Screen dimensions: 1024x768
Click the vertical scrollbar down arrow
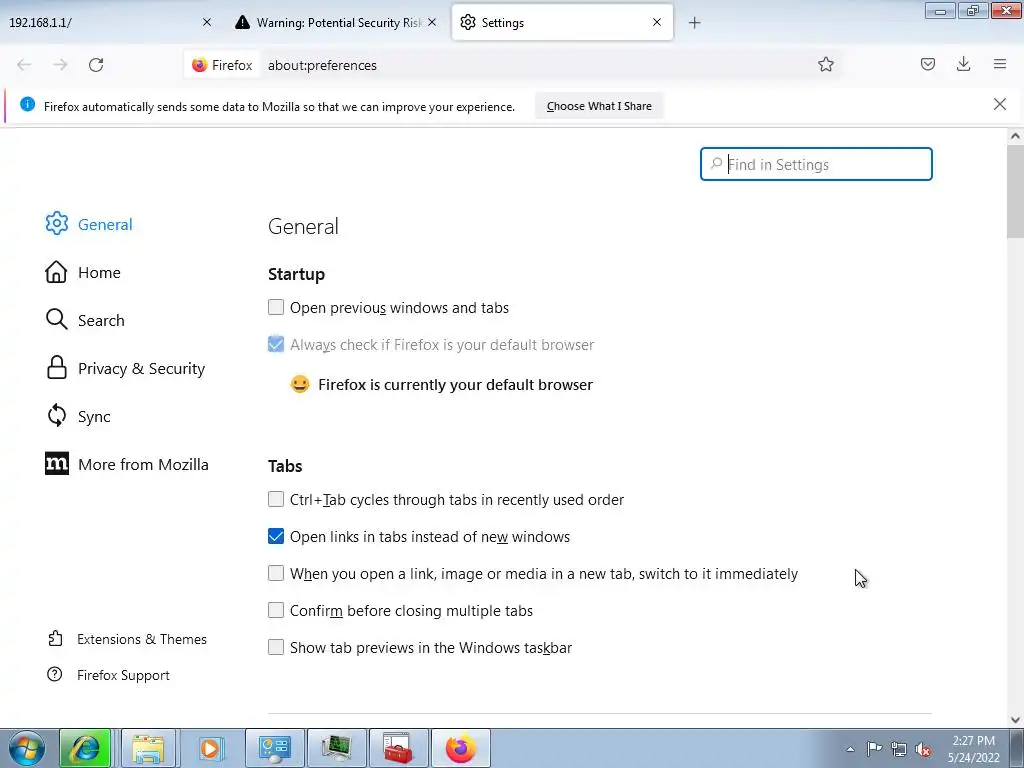1015,720
